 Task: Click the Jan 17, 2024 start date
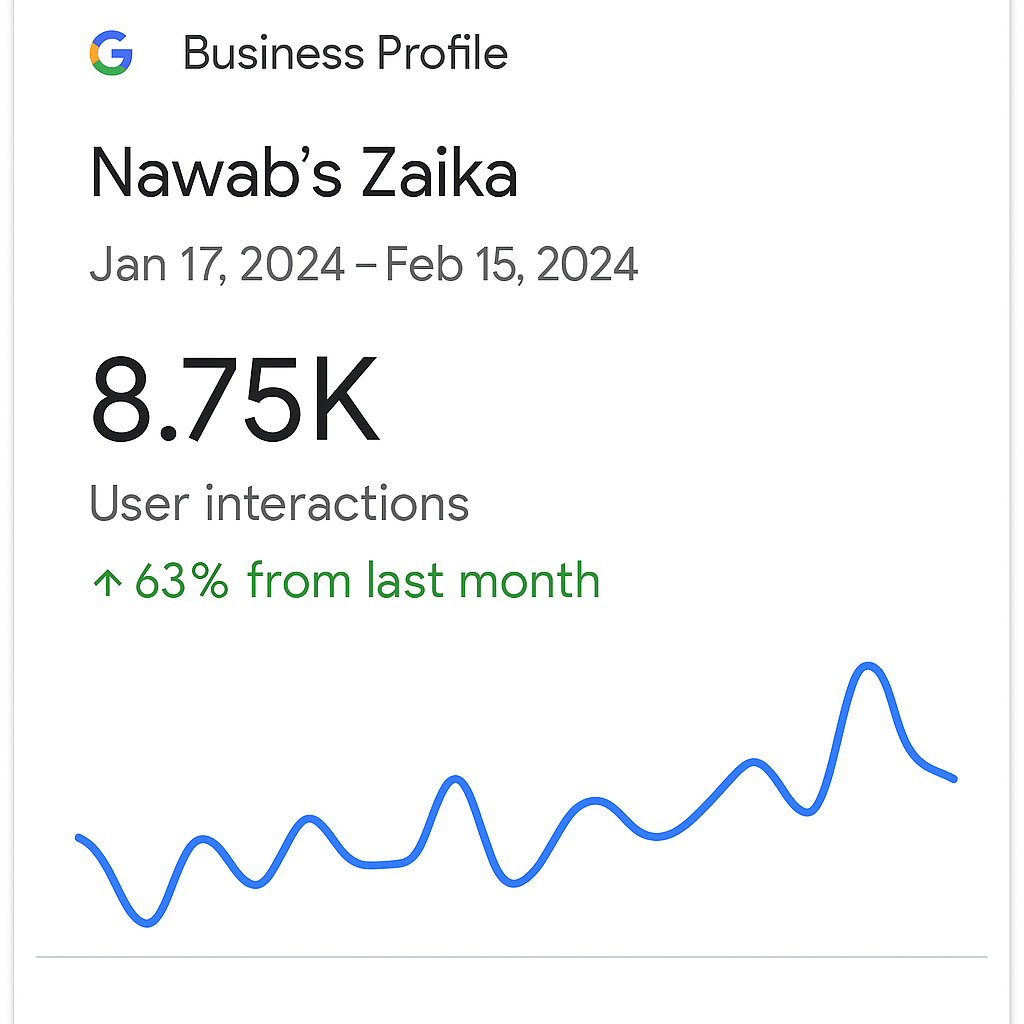(217, 266)
